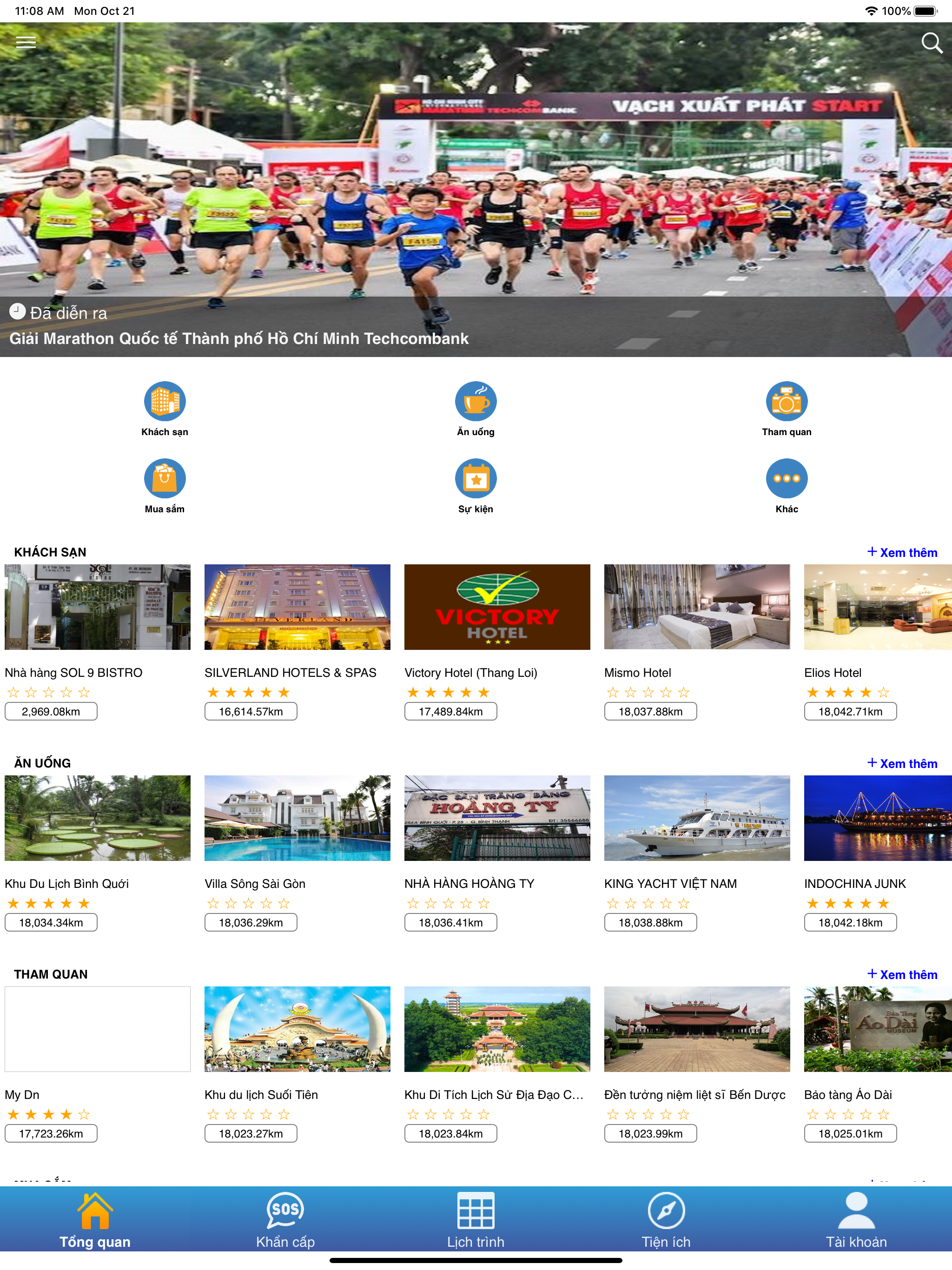
Task: Tap the 18,042.18km distance badge
Action: click(x=850, y=923)
